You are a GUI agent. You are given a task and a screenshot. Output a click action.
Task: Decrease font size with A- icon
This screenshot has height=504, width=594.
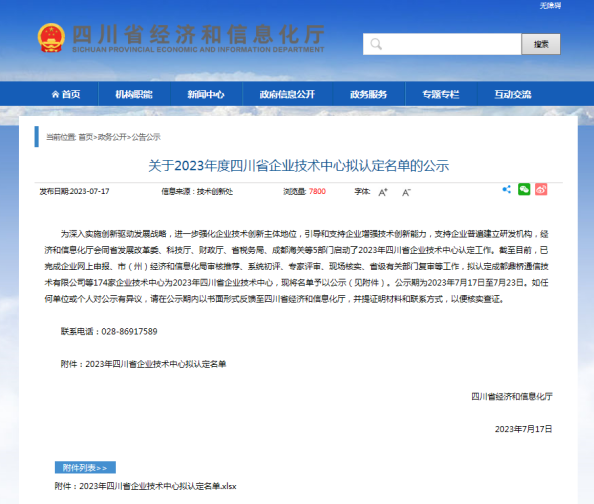tap(406, 192)
